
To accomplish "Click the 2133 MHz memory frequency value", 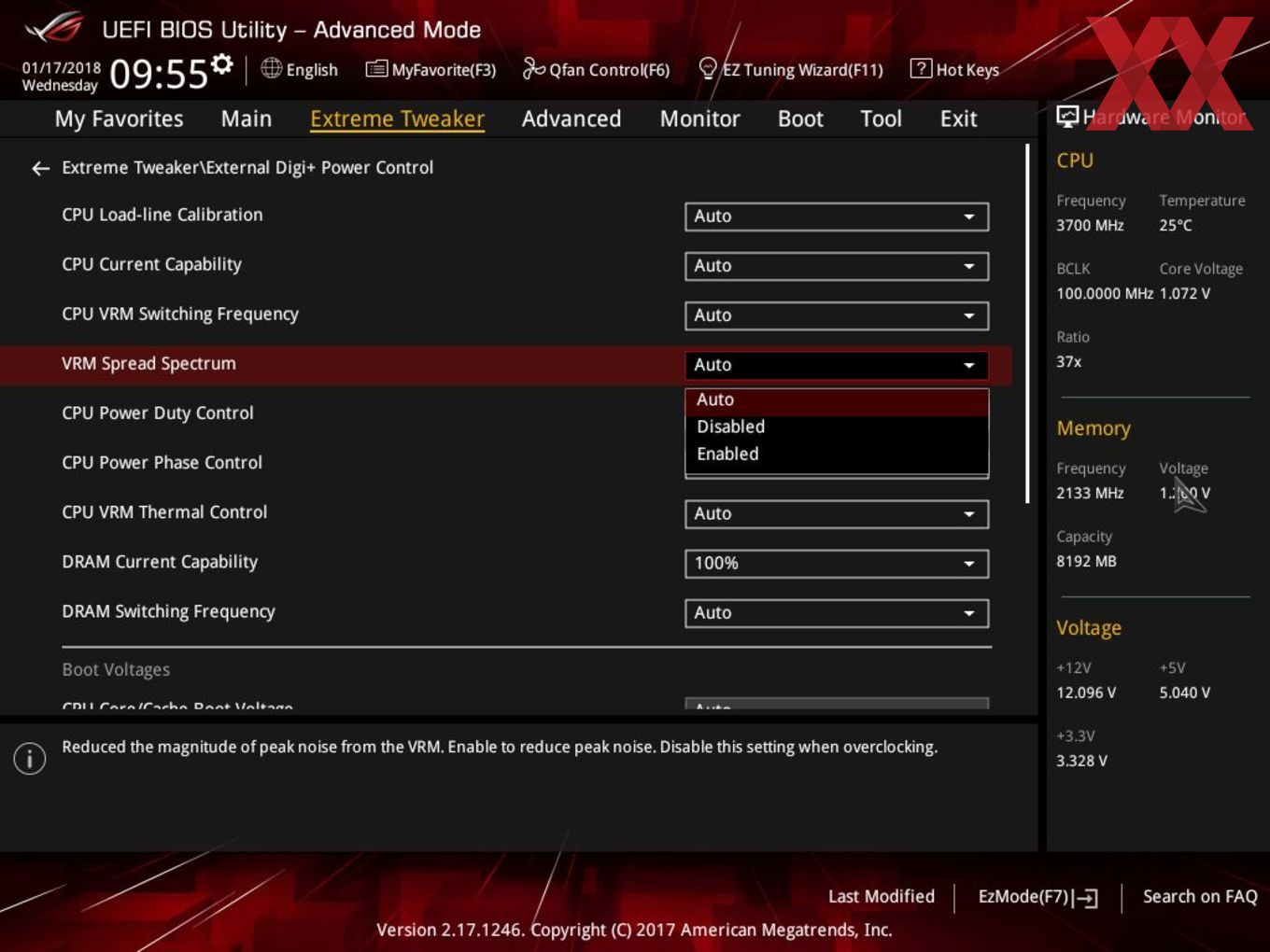I will click(x=1090, y=493).
